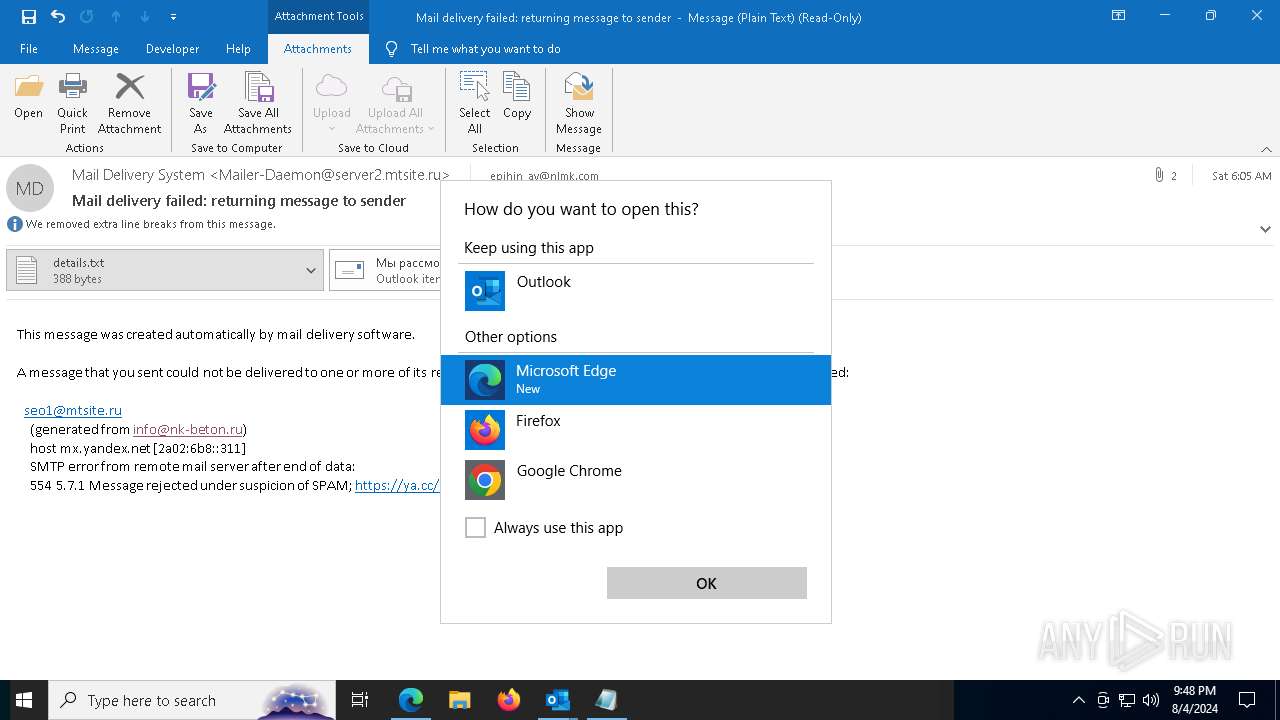Click the Outlook taskbar icon
The height and width of the screenshot is (720, 1280).
click(557, 700)
